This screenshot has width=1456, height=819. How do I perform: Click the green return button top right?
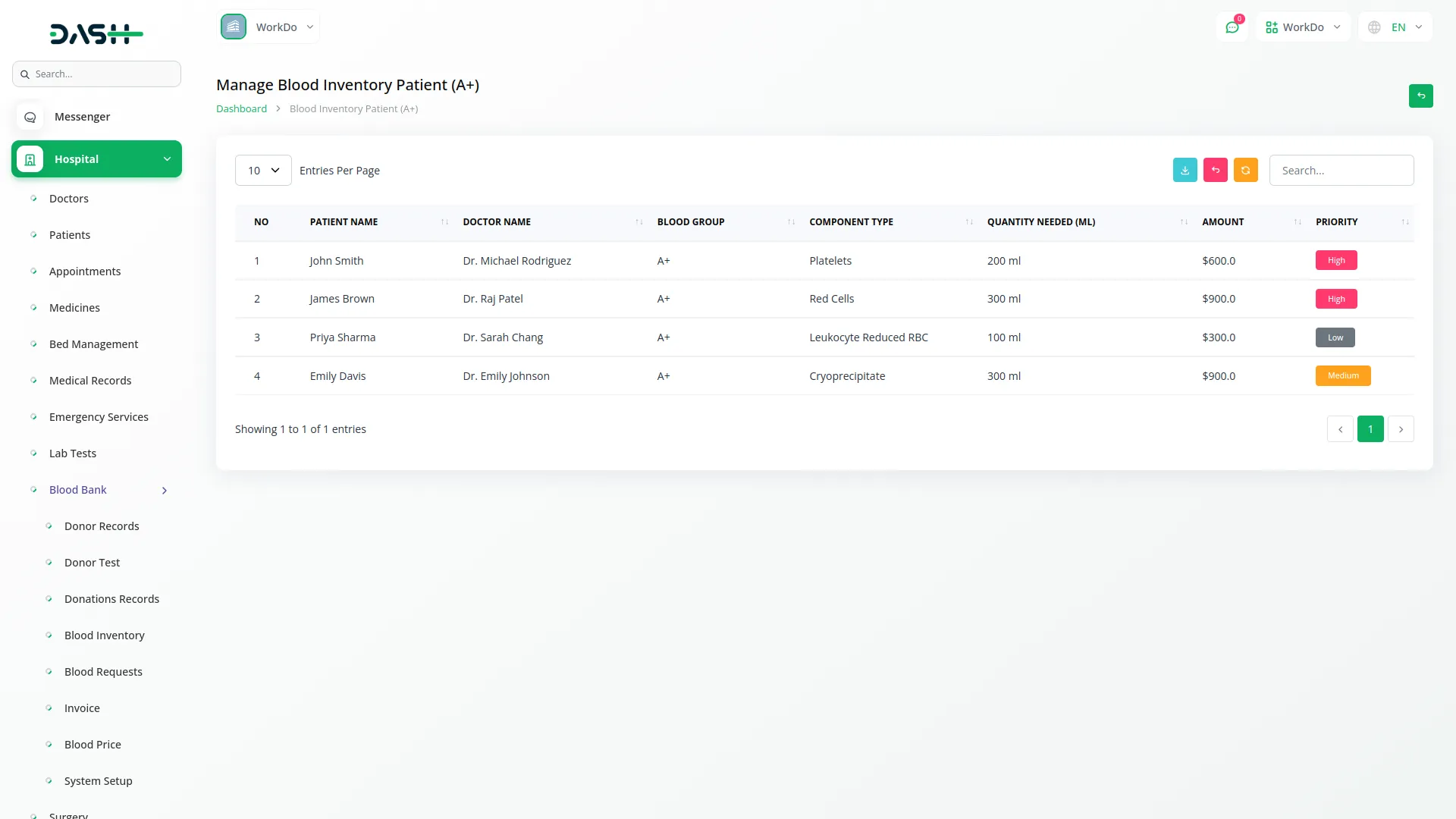coord(1420,96)
